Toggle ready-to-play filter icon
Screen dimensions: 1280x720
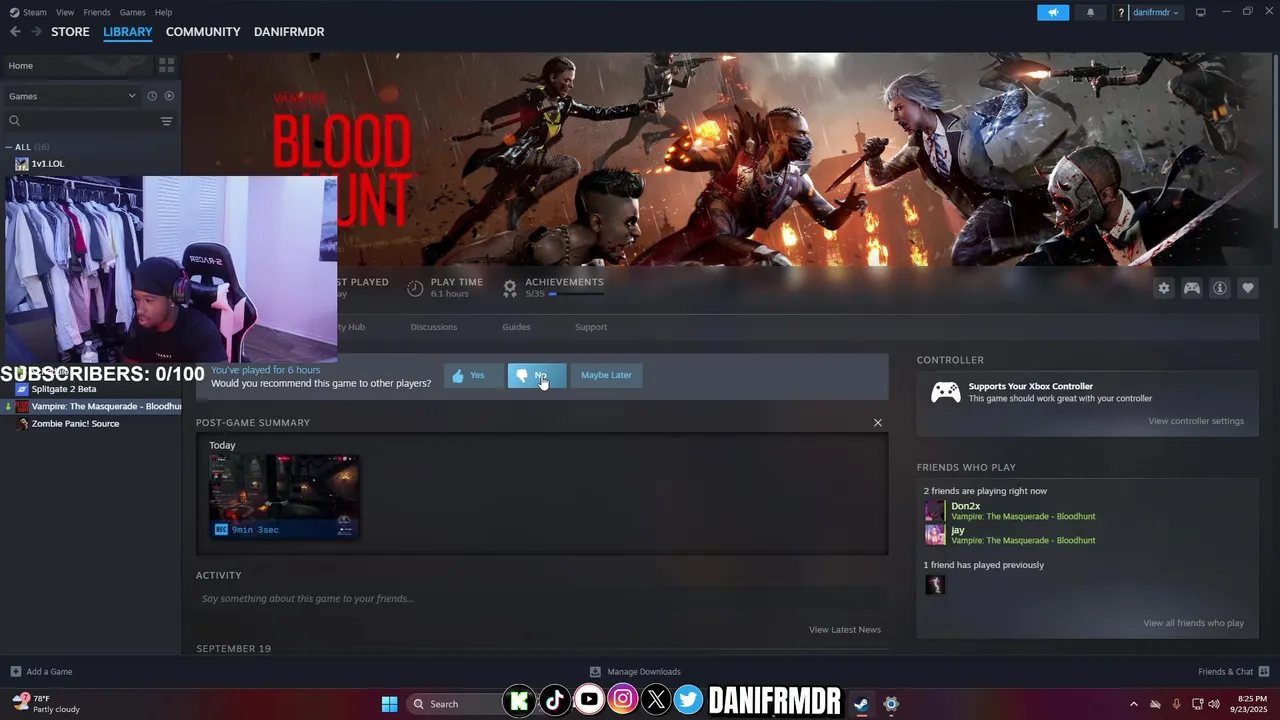pyautogui.click(x=169, y=96)
